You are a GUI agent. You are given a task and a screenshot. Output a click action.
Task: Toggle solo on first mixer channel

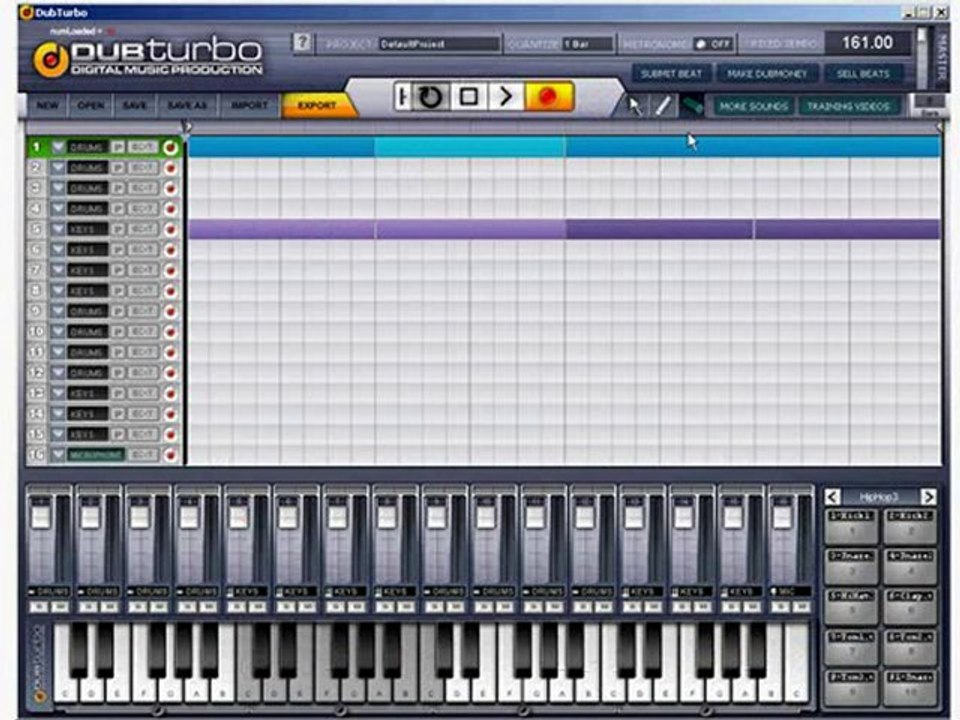click(39, 607)
